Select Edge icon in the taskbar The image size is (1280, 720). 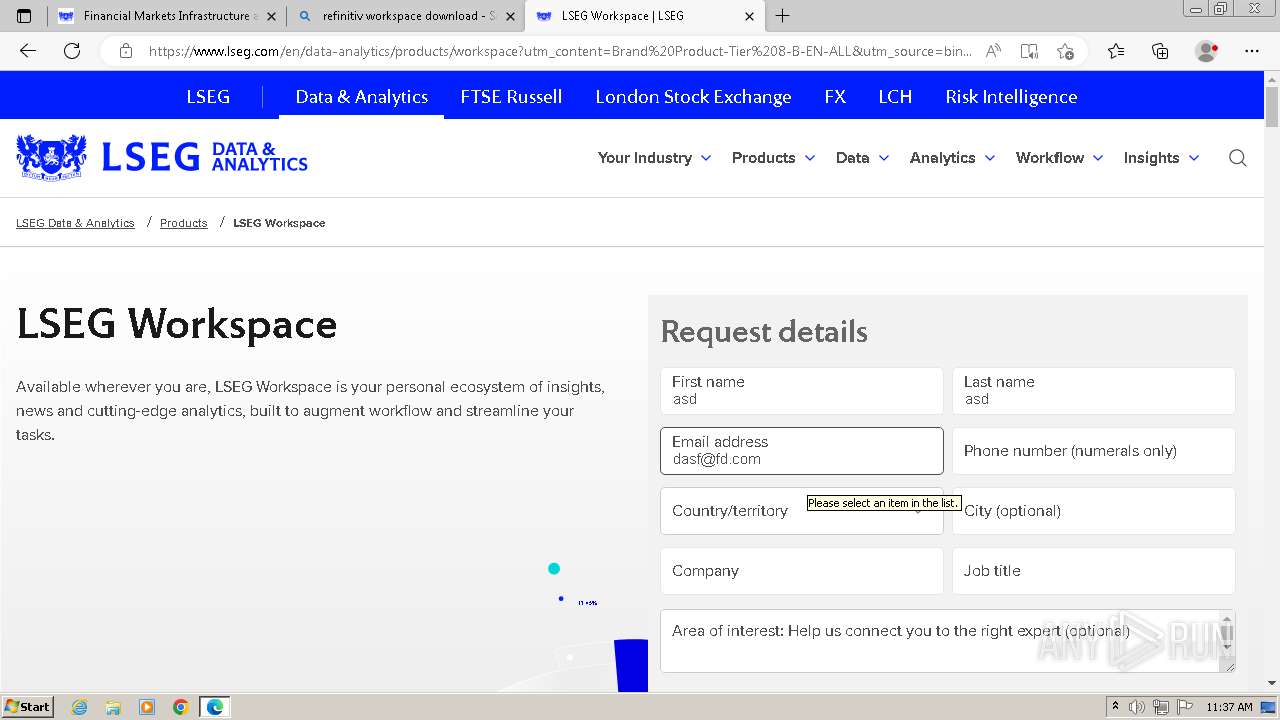pos(215,707)
